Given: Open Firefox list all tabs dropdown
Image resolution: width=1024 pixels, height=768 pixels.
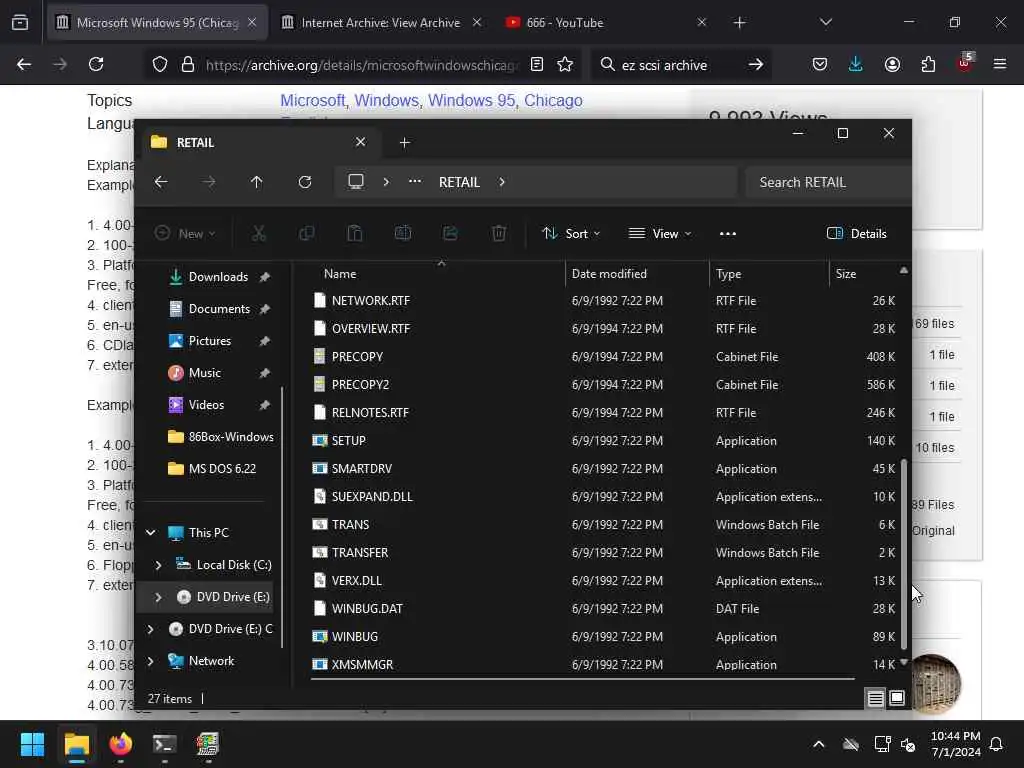Looking at the screenshot, I should tap(825, 22).
